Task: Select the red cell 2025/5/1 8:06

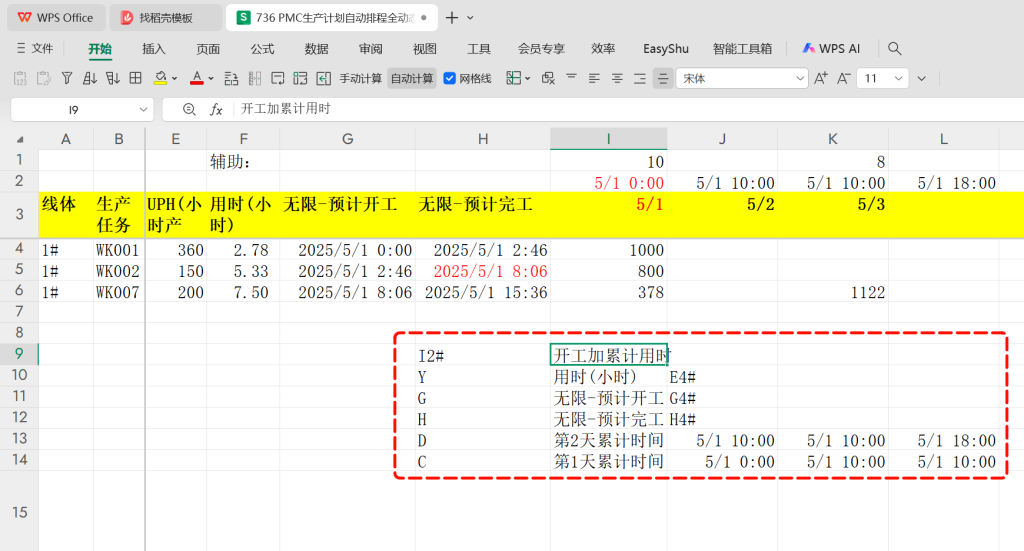Action: pos(483,271)
